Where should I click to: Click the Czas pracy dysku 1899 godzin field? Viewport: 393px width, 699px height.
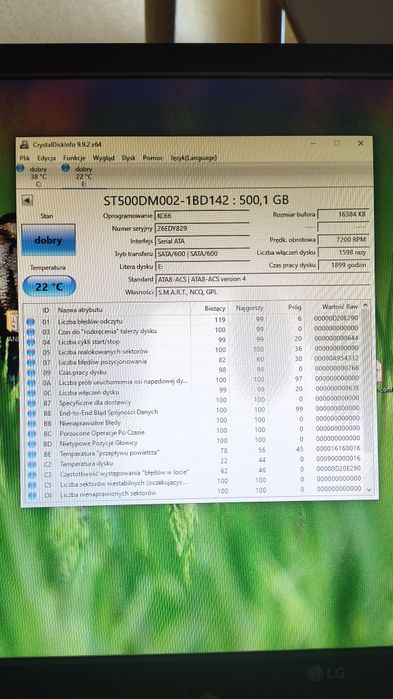344,265
